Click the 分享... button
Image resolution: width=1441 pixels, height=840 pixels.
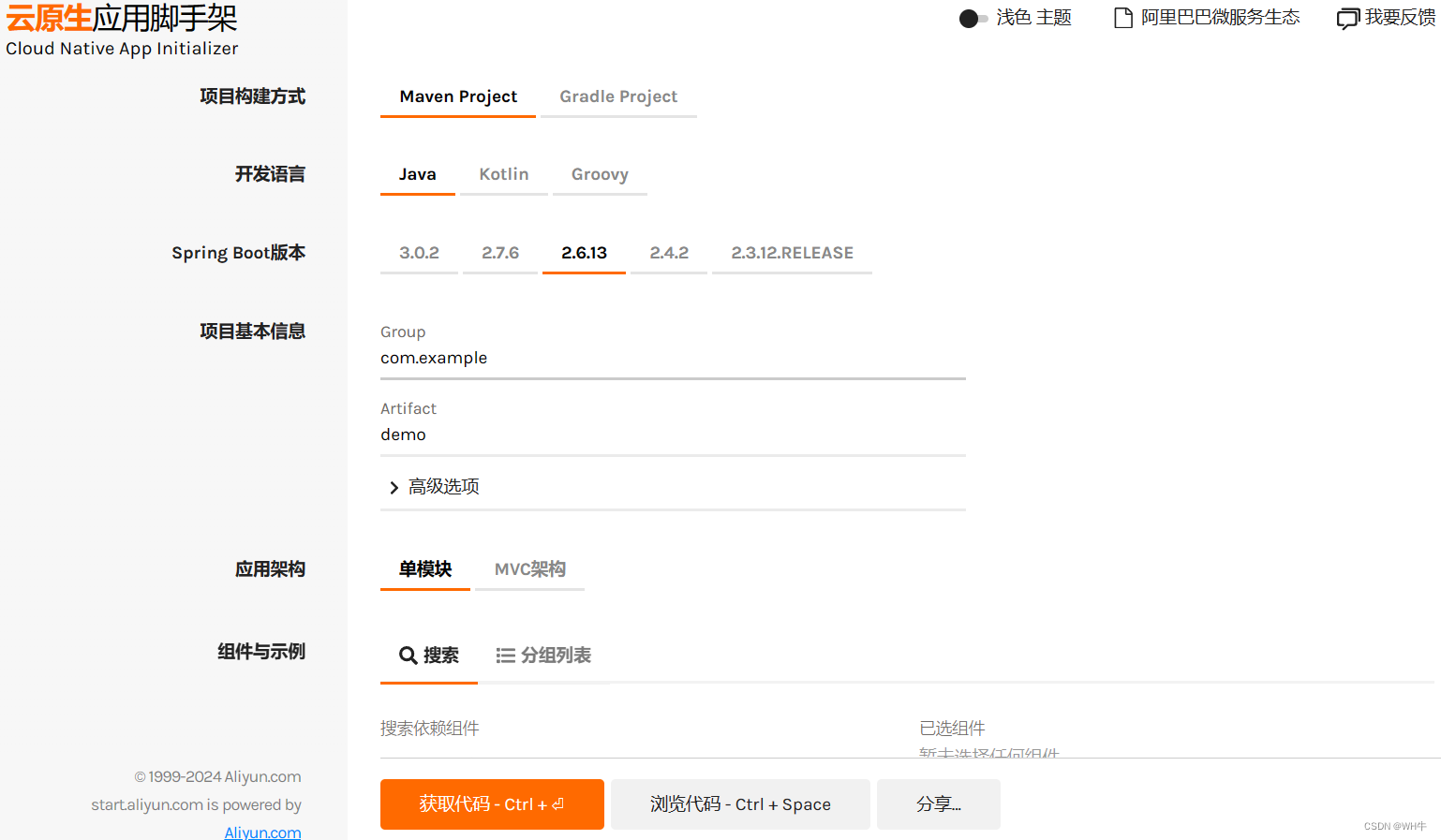click(x=939, y=804)
